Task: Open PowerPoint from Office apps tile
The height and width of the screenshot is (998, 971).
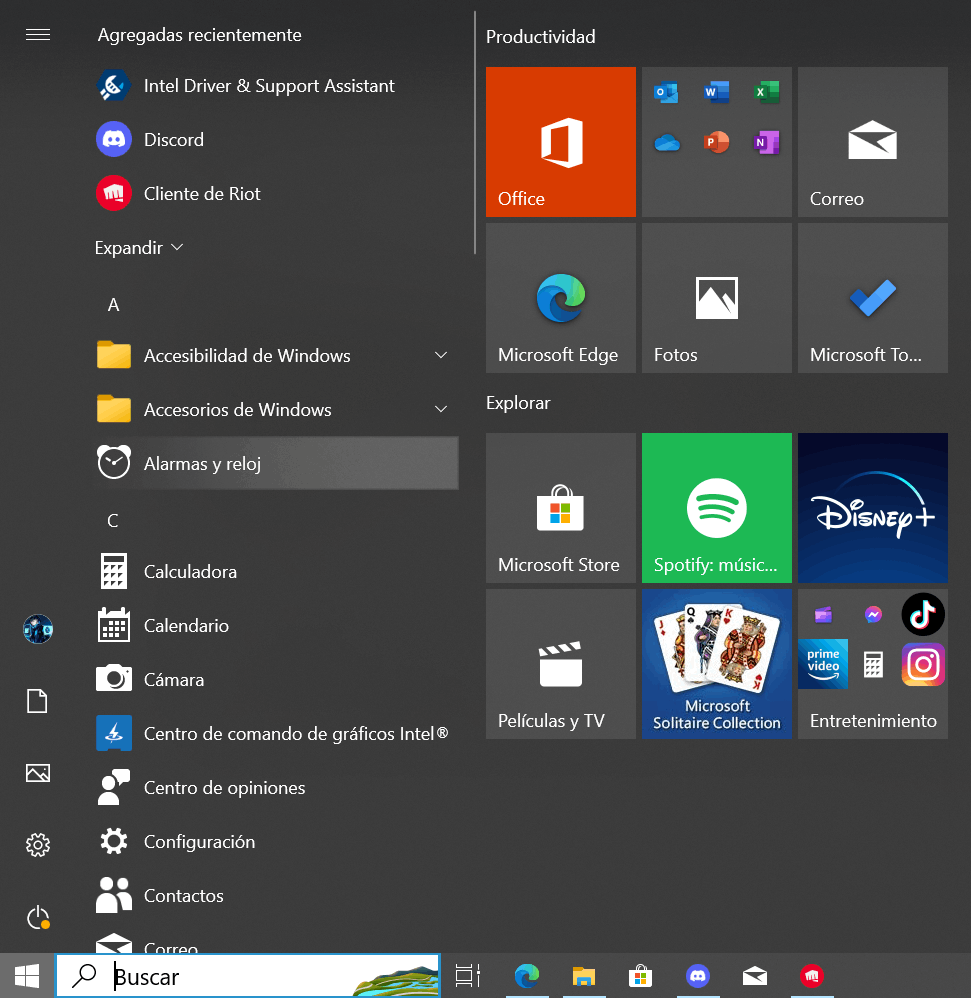Action: coord(716,143)
